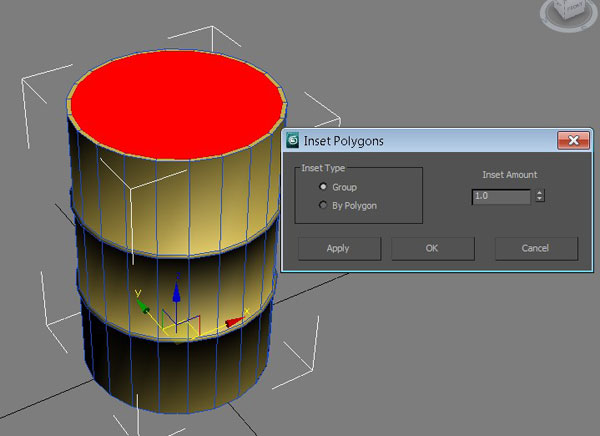Click the 3ds Max icon in dialog title
This screenshot has width=600, height=436.
click(x=294, y=141)
